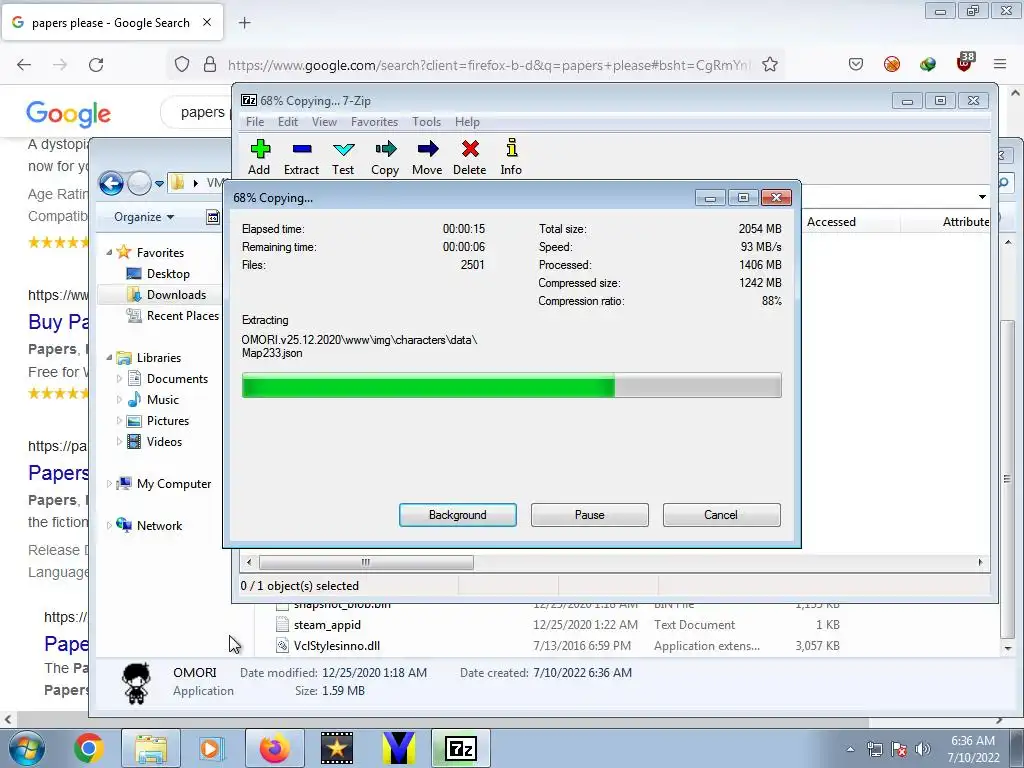This screenshot has width=1024, height=768.
Task: Click the Google logo
Action: [x=69, y=114]
